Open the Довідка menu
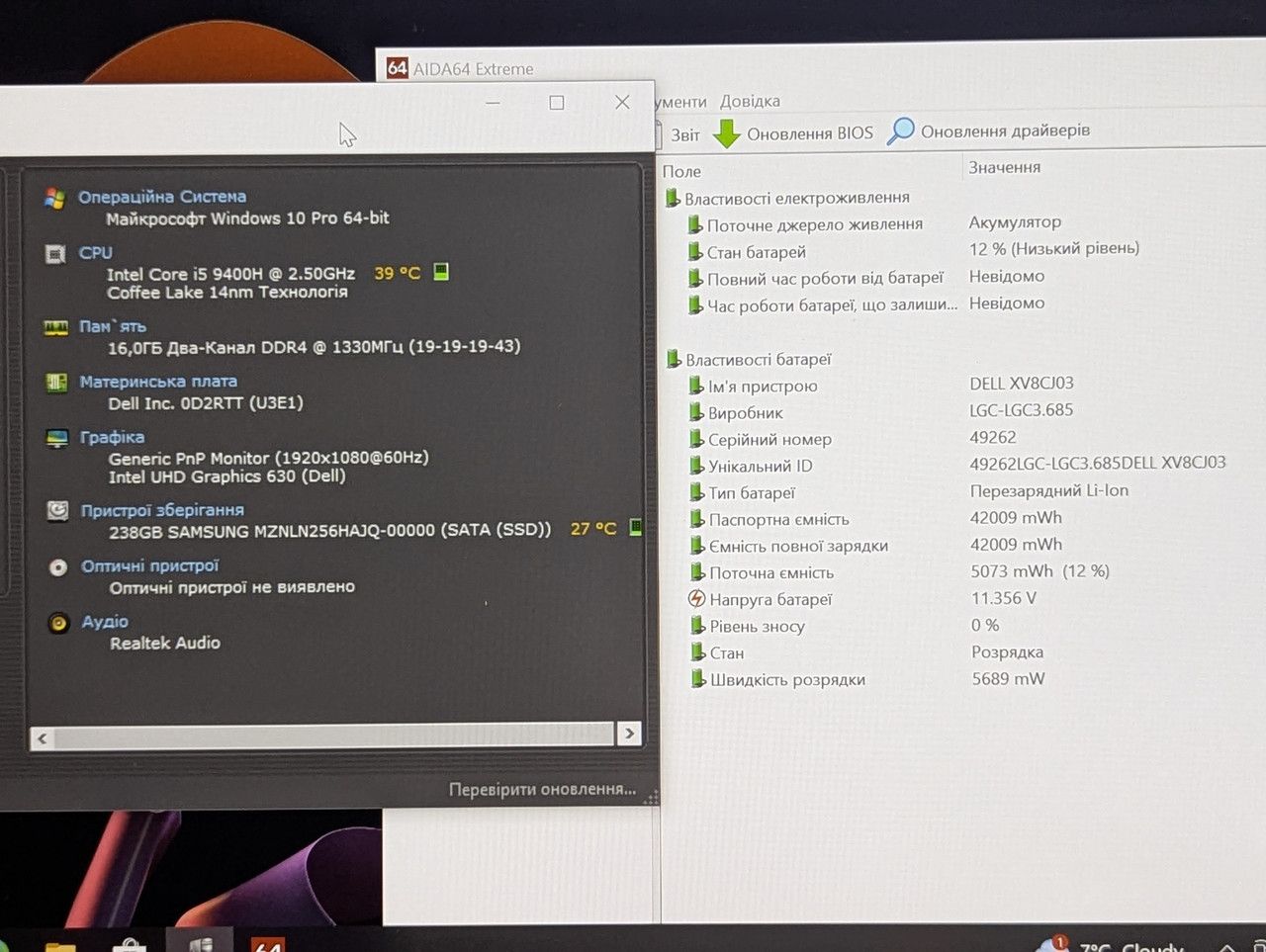1266x952 pixels. [750, 101]
